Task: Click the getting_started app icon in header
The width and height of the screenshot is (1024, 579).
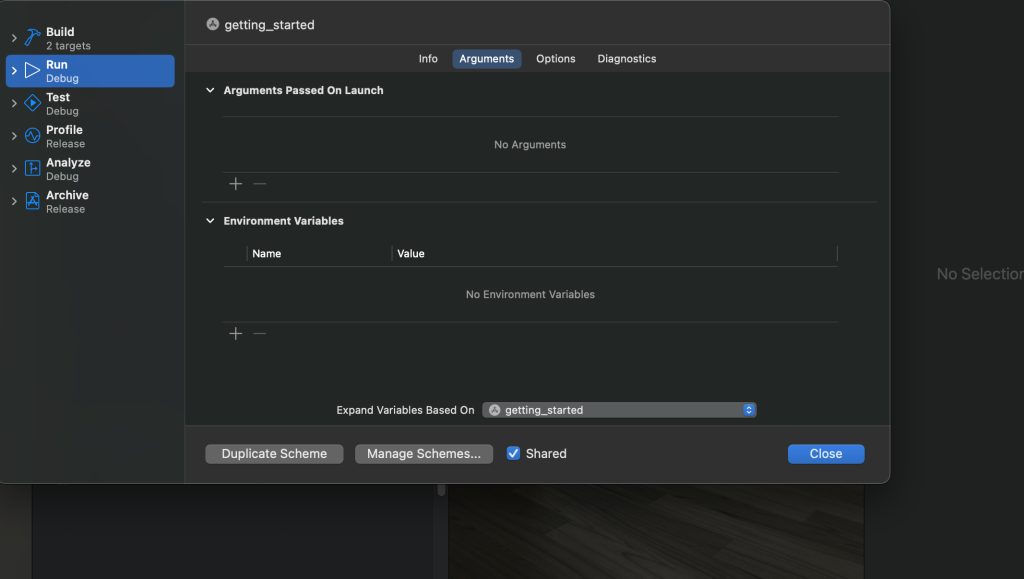Action: 212,24
